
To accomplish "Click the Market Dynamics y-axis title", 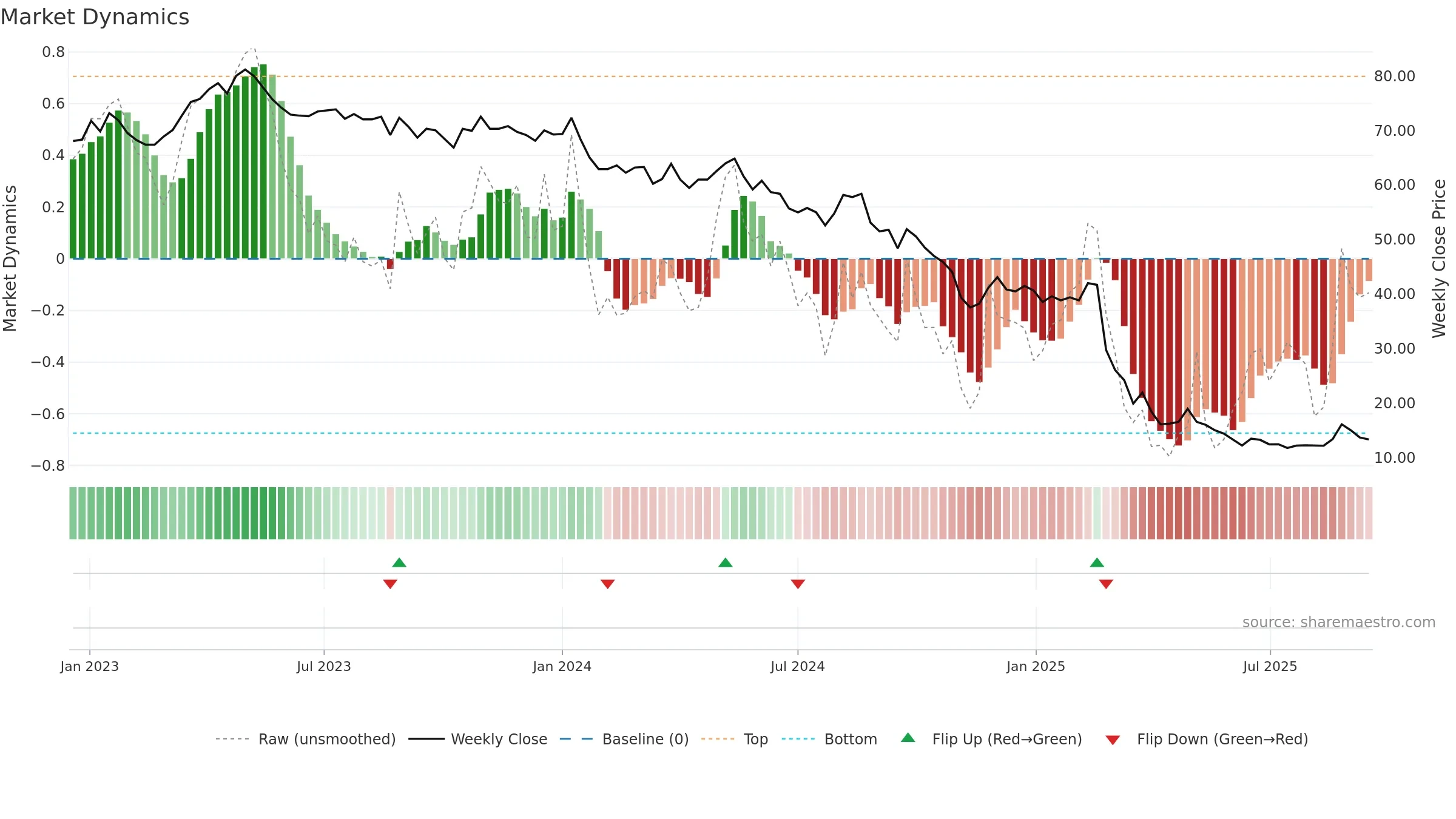I will 10,258.
